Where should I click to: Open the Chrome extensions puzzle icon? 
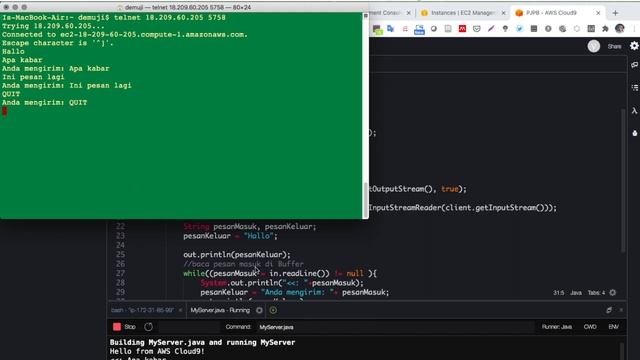tap(605, 29)
